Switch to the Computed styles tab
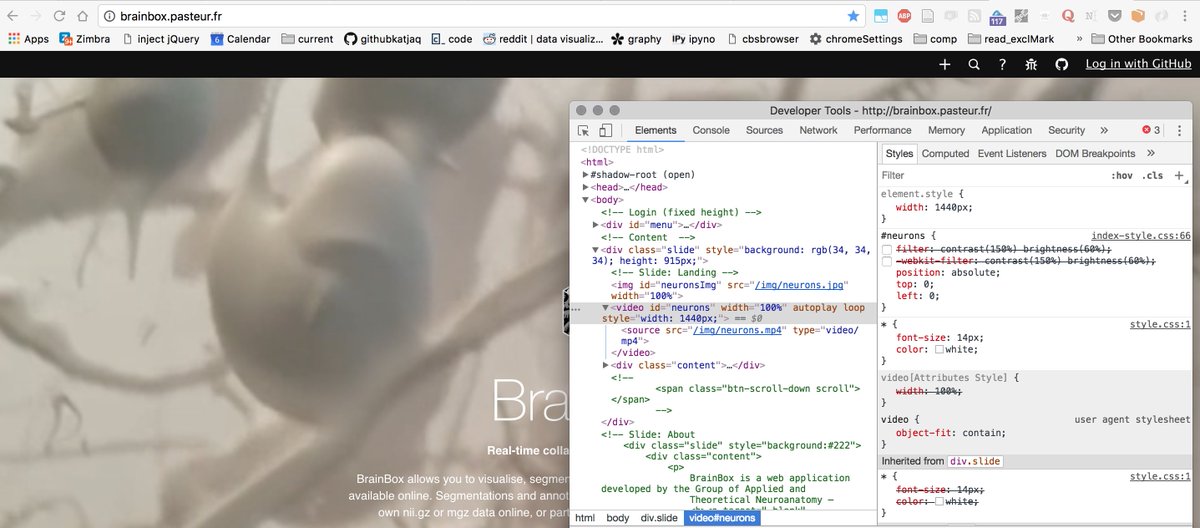 945,153
